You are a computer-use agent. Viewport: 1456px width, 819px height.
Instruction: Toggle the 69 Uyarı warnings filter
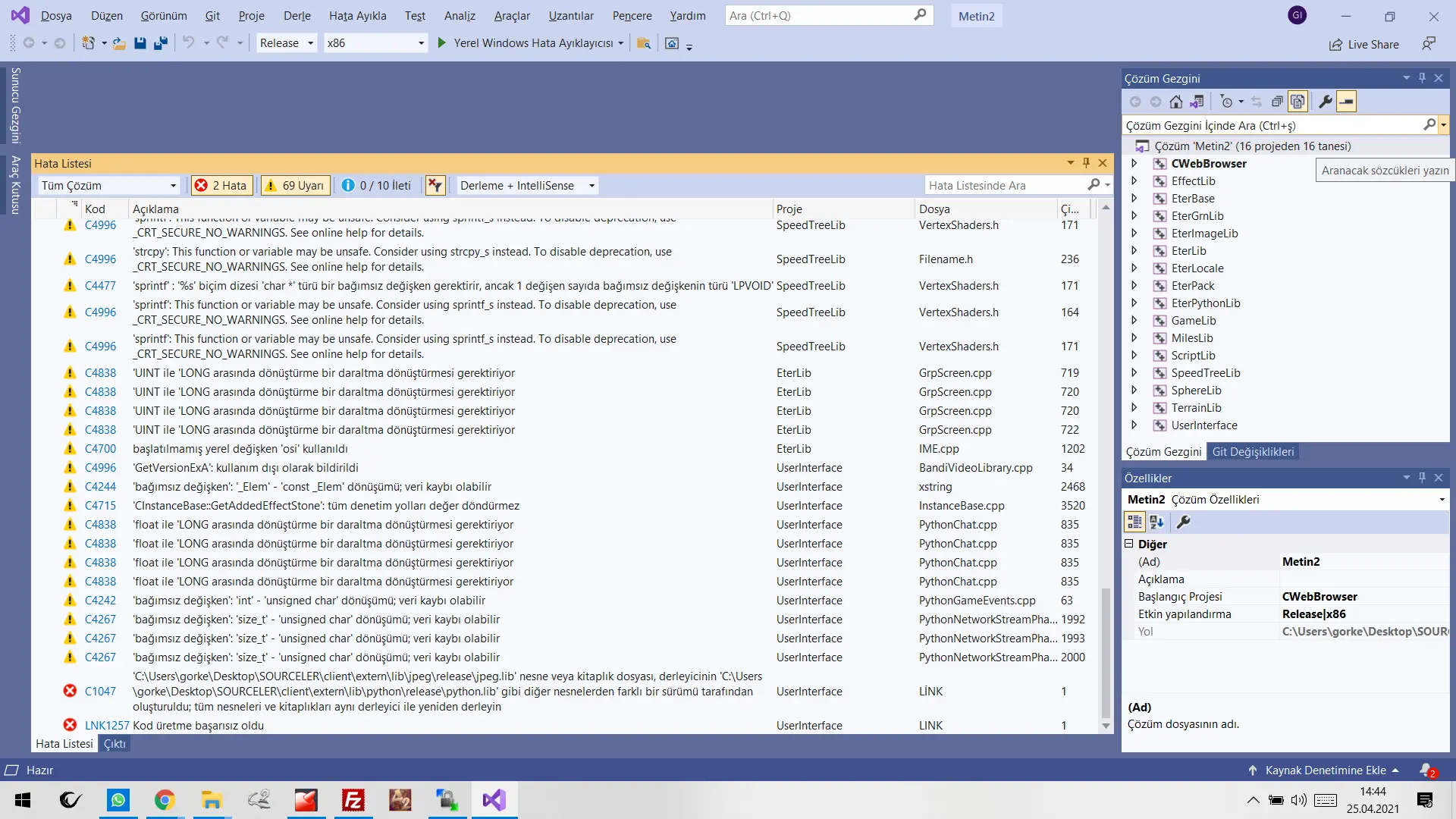(294, 186)
